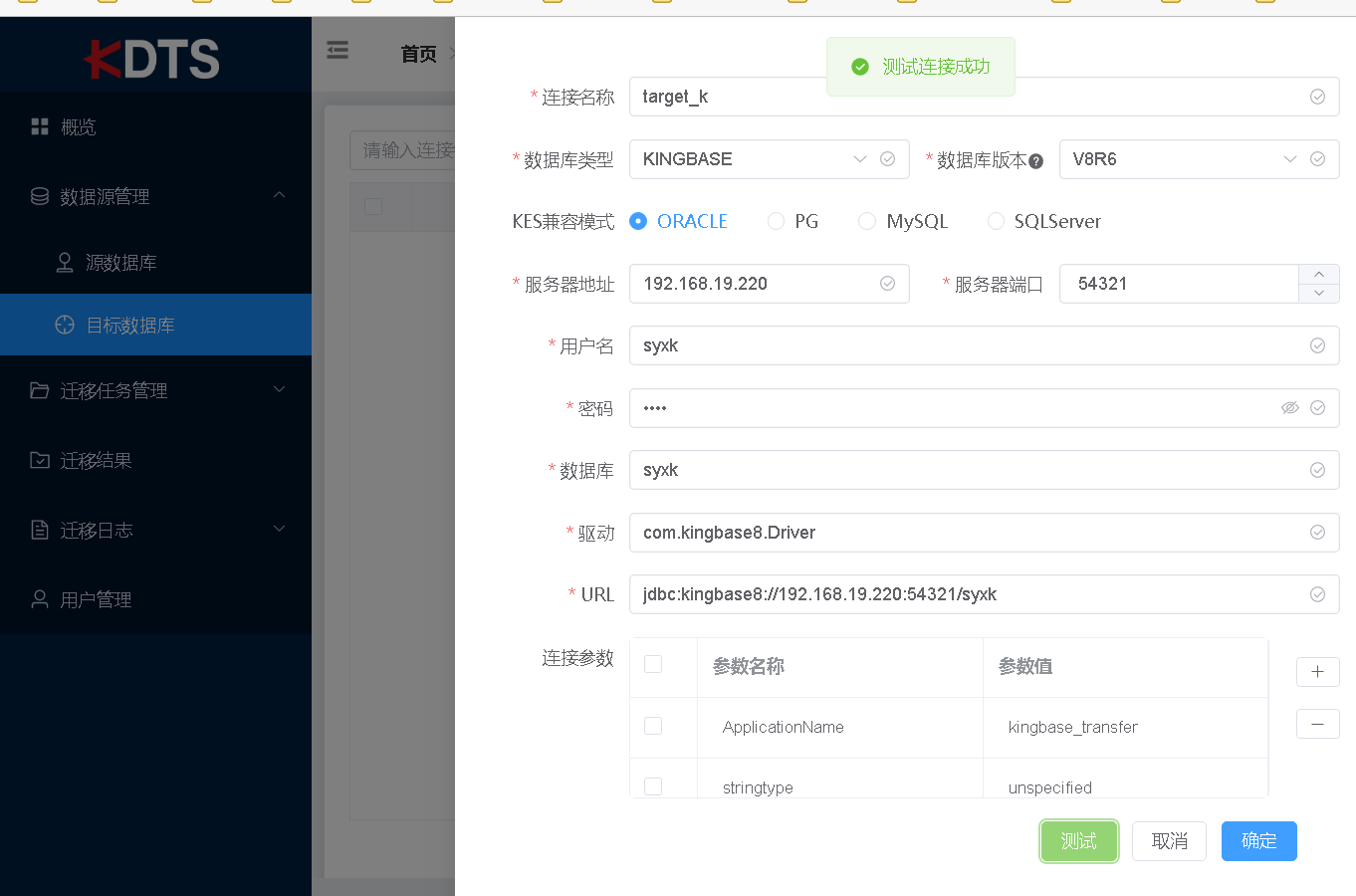
Task: Click the data source management database icon
Action: (x=40, y=196)
